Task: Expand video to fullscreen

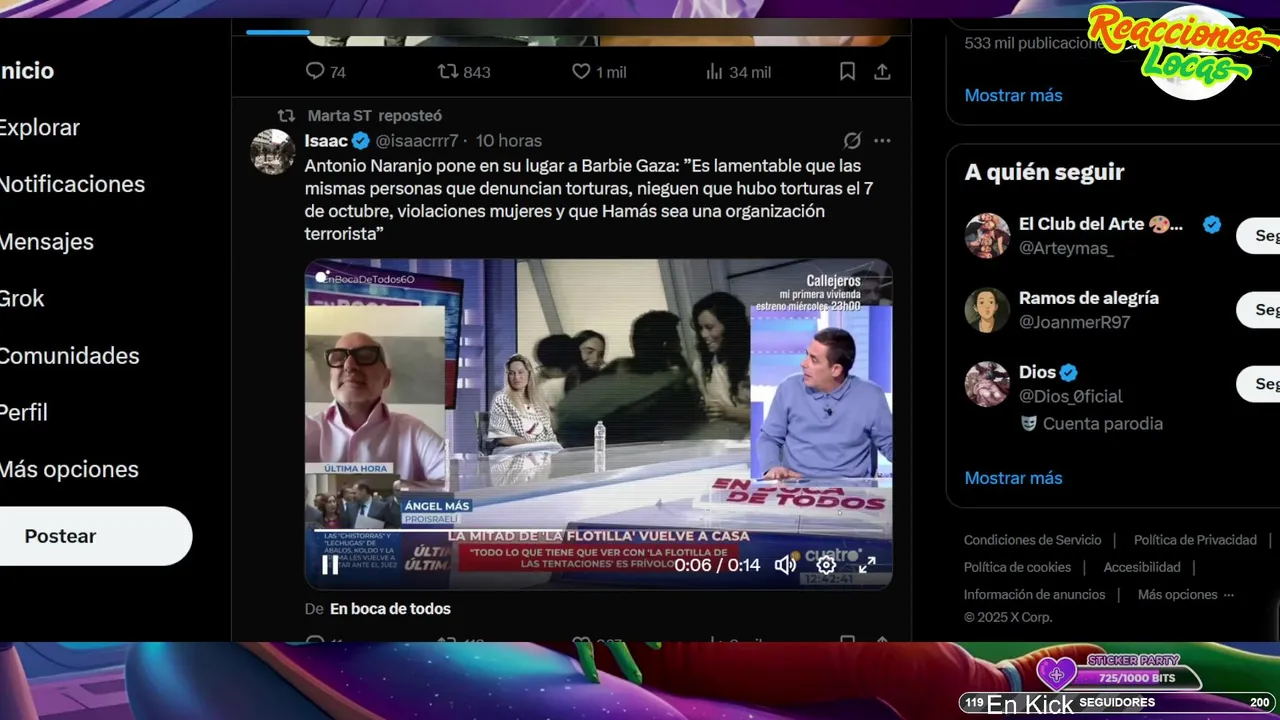Action: pos(867,565)
